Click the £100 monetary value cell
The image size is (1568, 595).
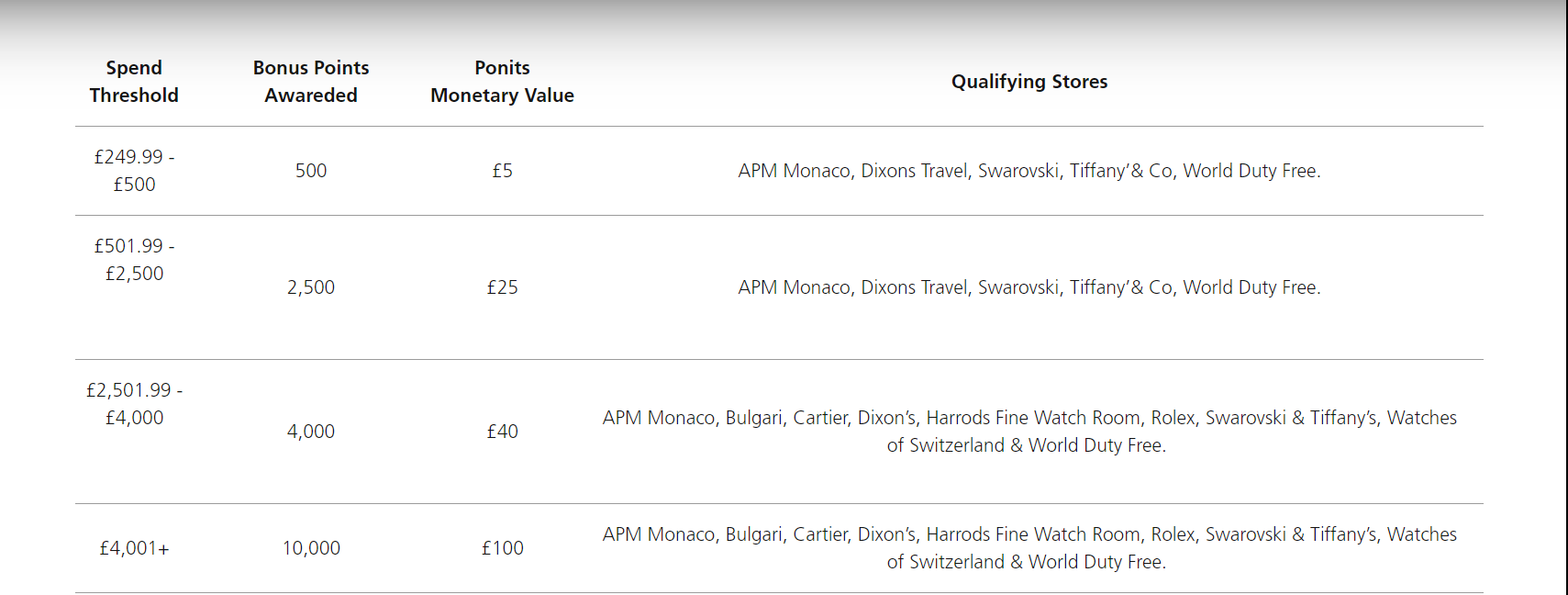[x=502, y=548]
